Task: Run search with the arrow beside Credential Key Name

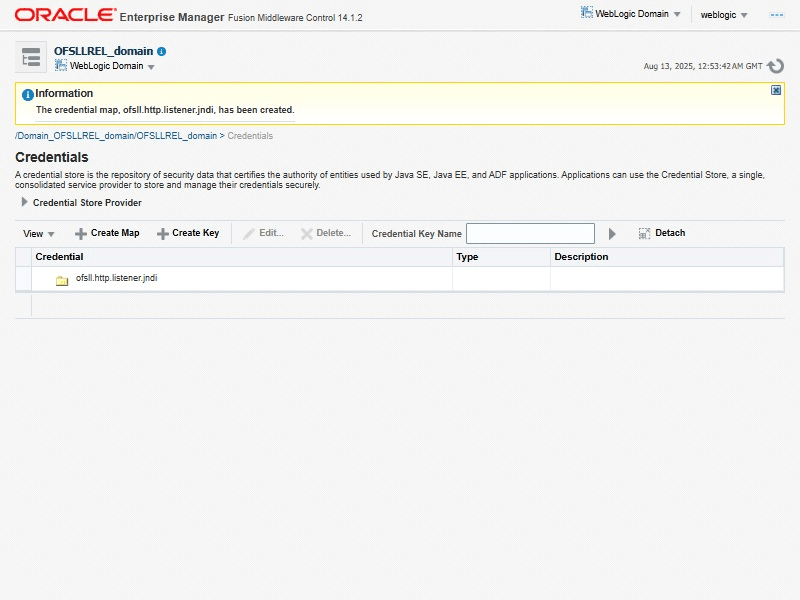Action: pos(612,234)
